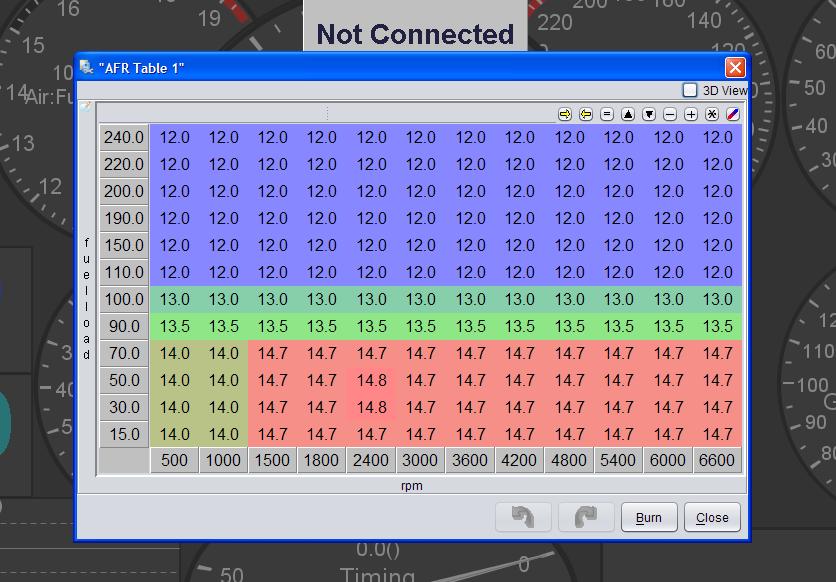The height and width of the screenshot is (582, 836).
Task: Select the 1500 rpm bin field
Action: [x=272, y=460]
